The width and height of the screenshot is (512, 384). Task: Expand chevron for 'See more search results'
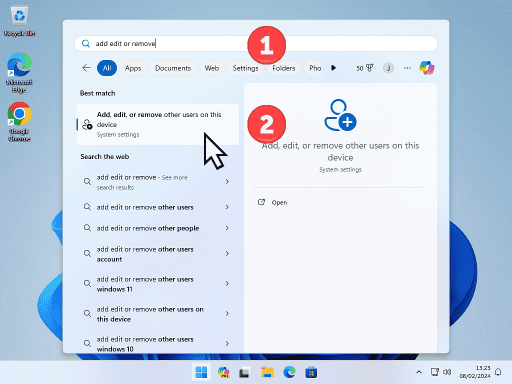pos(227,182)
